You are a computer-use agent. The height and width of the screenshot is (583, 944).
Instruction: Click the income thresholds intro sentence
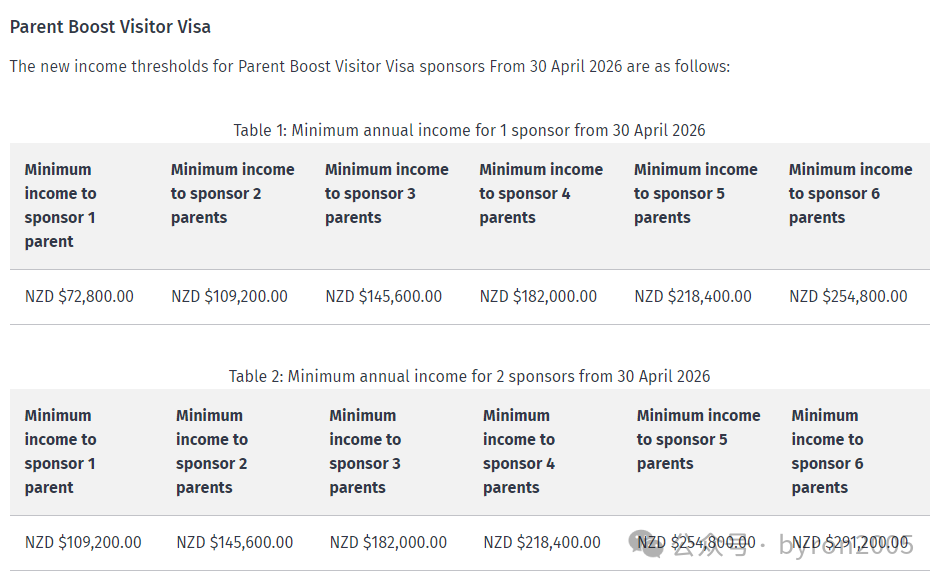pos(370,66)
